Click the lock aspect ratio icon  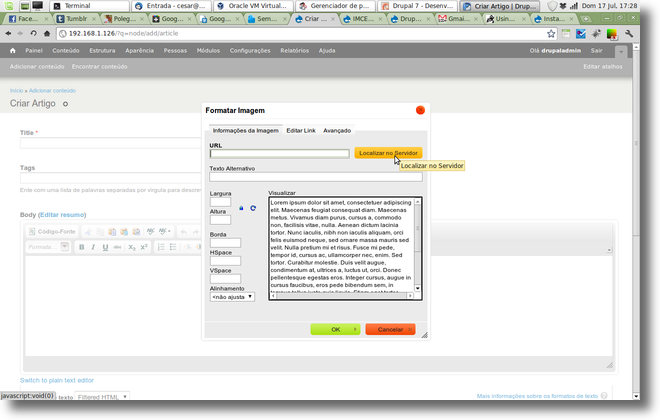(x=241, y=208)
